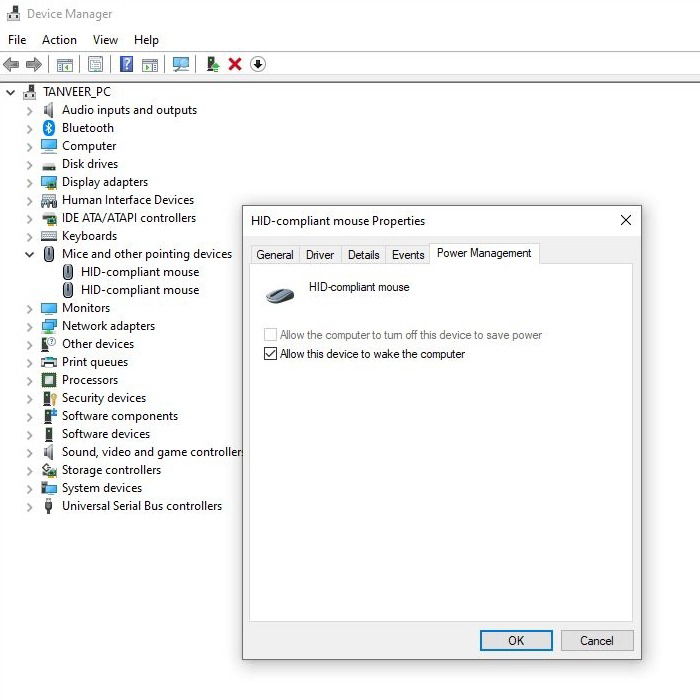Click the Print queues printer icon
This screenshot has width=700, height=700.
(49, 362)
